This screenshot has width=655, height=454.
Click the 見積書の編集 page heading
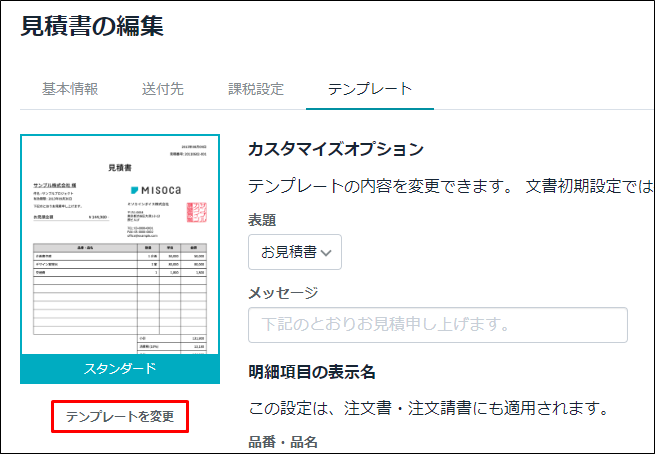(92, 27)
